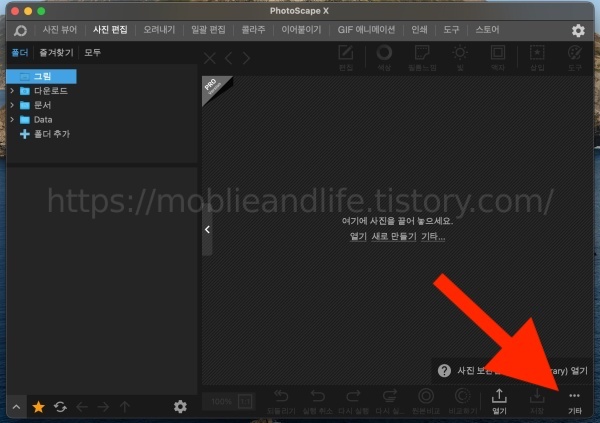Select the 폴더 sidebar tab

(x=20, y=52)
